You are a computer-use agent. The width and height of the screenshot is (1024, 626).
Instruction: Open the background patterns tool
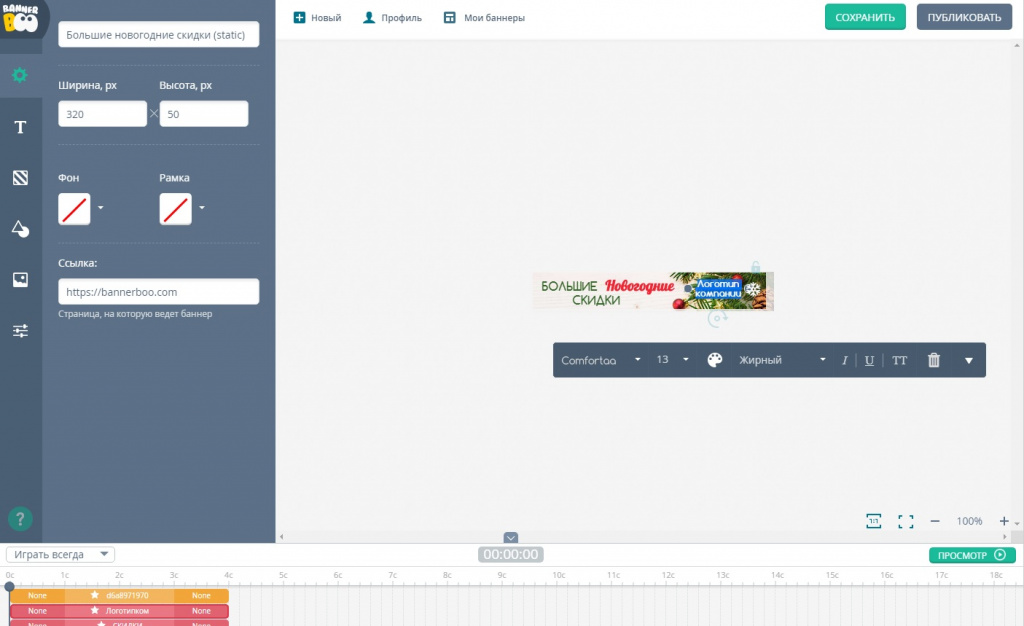click(x=20, y=178)
